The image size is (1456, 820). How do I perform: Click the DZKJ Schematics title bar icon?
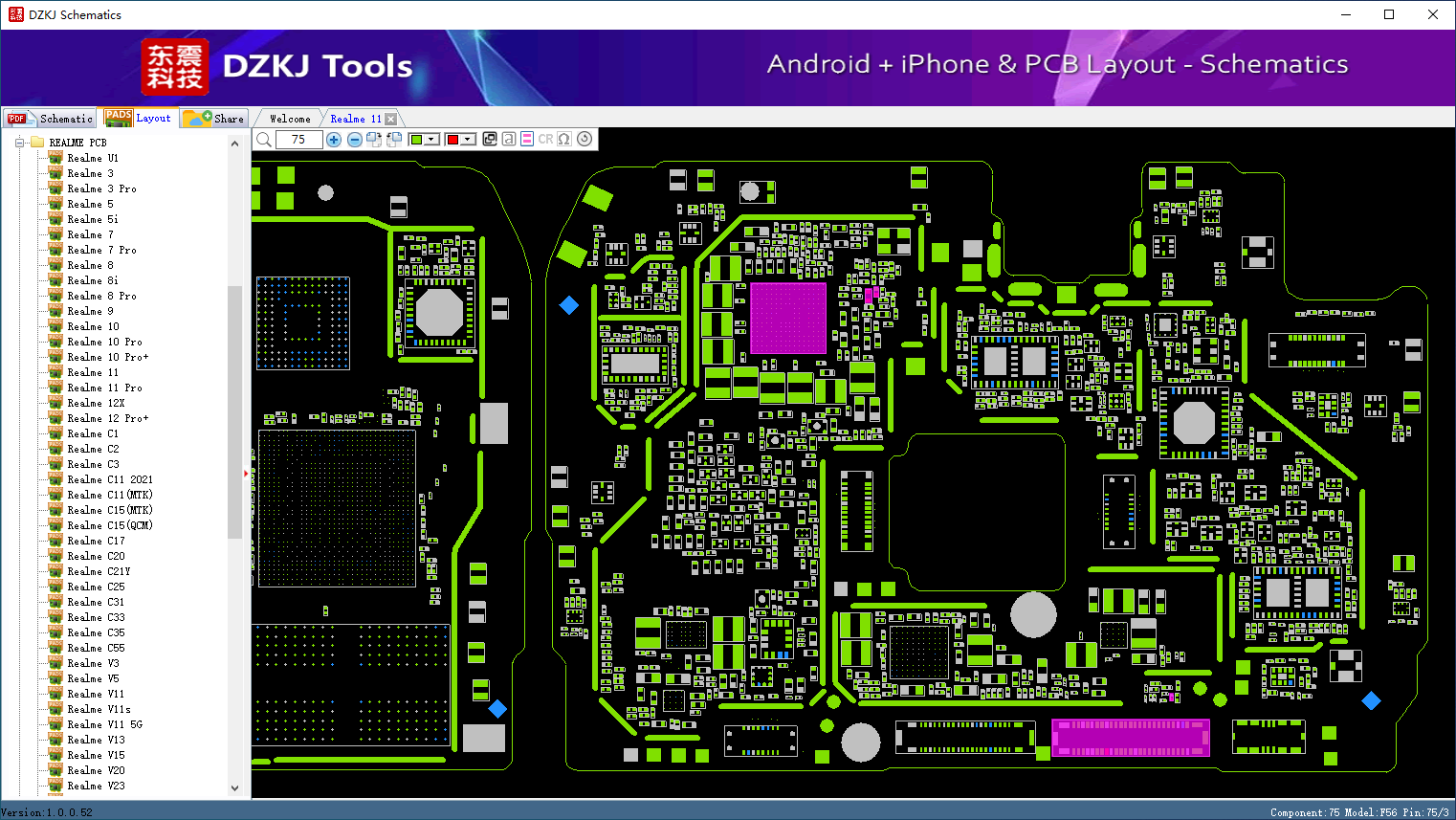point(16,14)
